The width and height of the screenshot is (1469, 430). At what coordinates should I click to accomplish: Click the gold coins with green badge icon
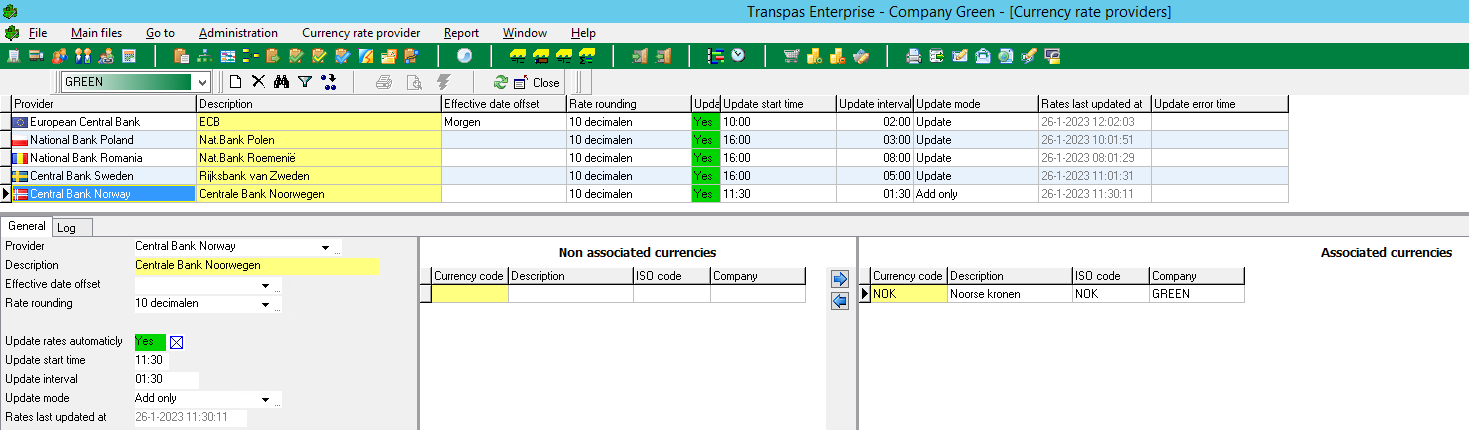point(814,56)
